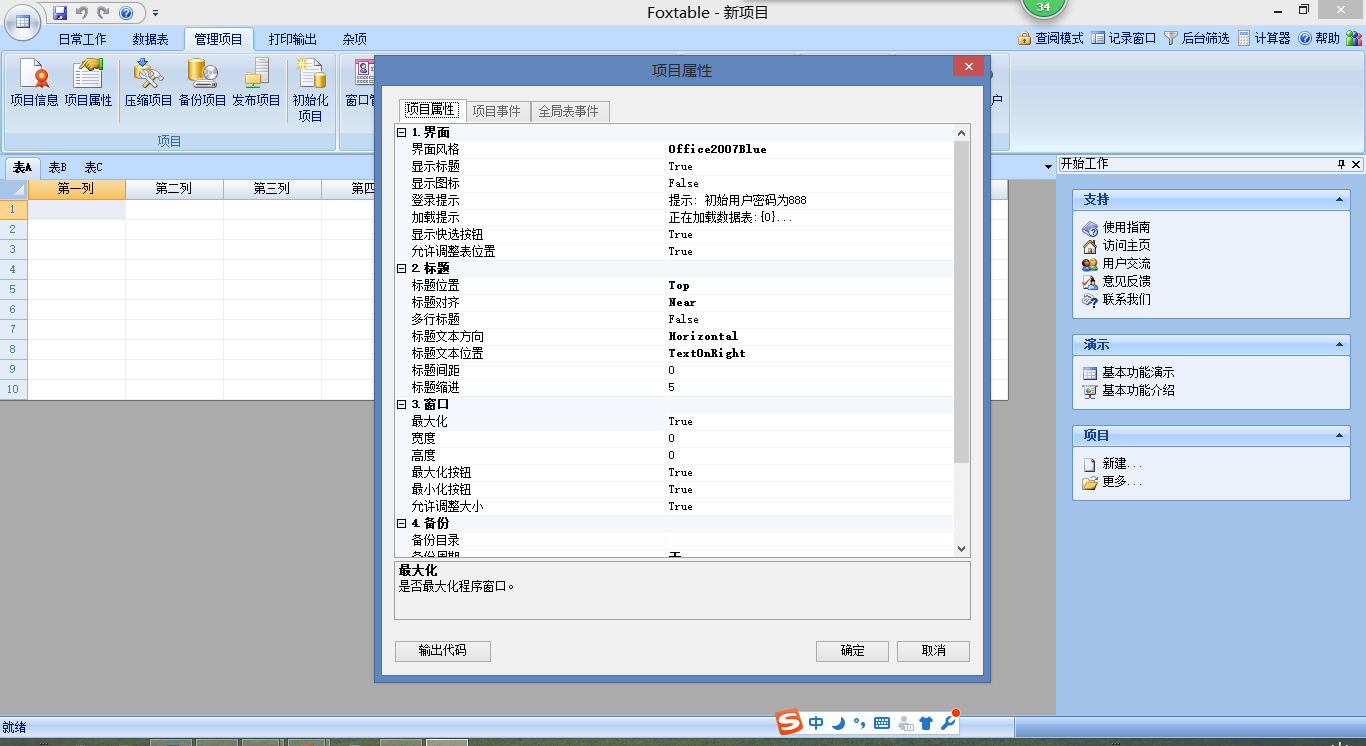Select the 项目属性 tab in dialog
Screen dimensions: 1366x746
430,110
